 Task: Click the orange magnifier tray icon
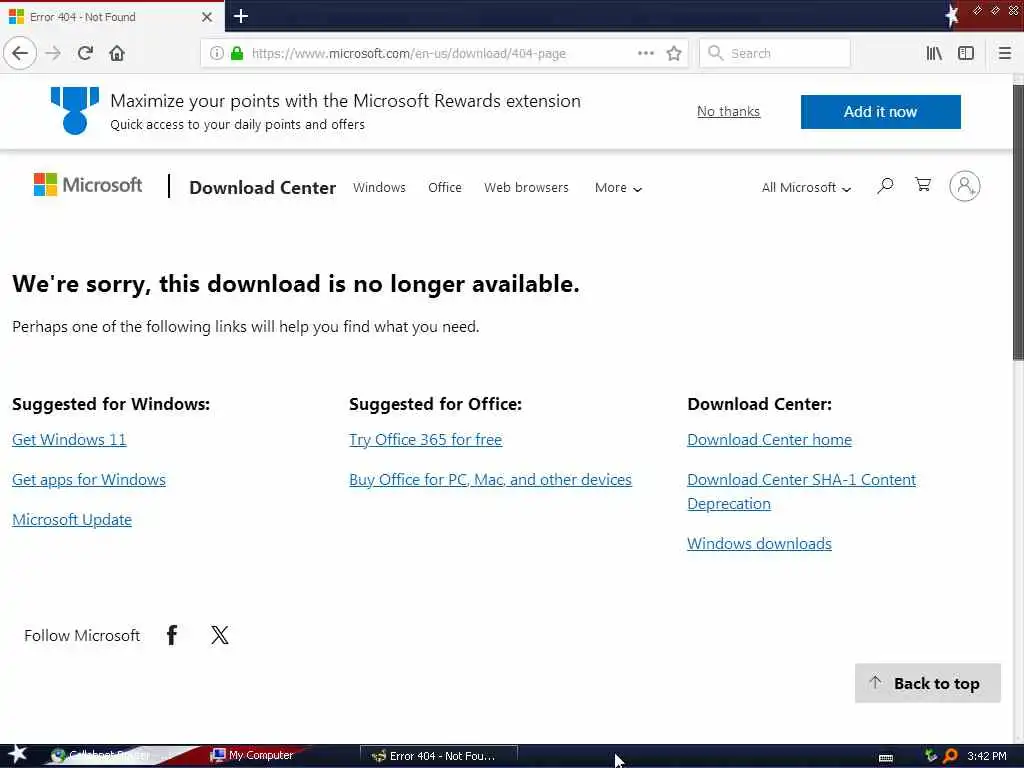tap(951, 756)
